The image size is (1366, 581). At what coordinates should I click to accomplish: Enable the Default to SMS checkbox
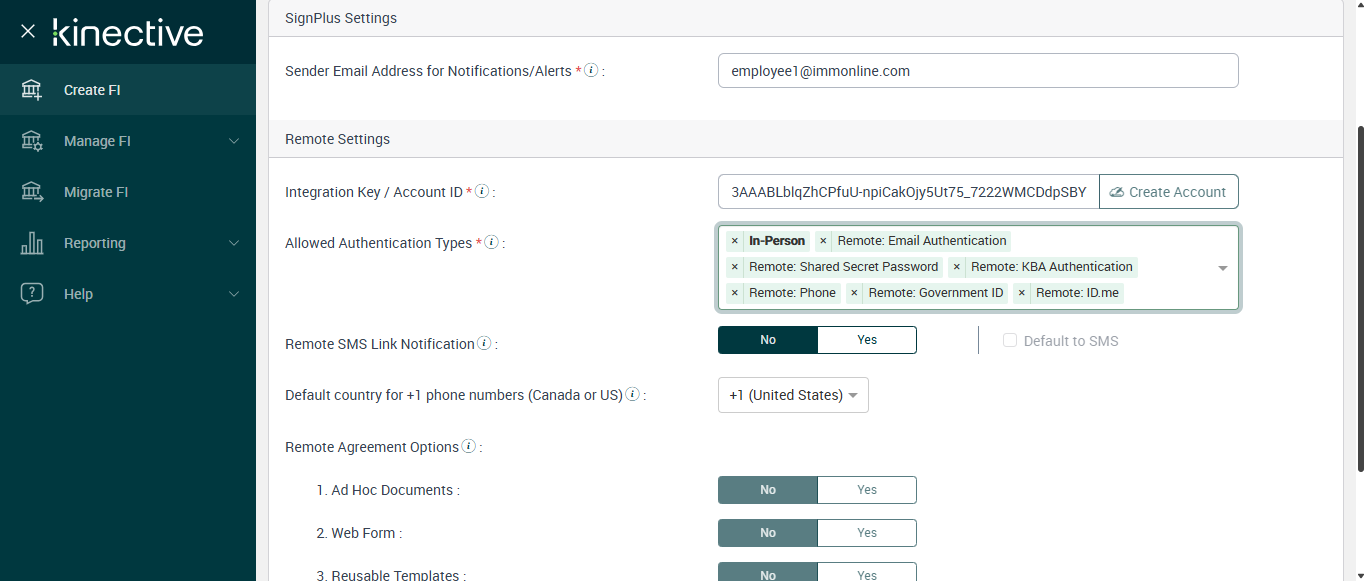click(1010, 341)
